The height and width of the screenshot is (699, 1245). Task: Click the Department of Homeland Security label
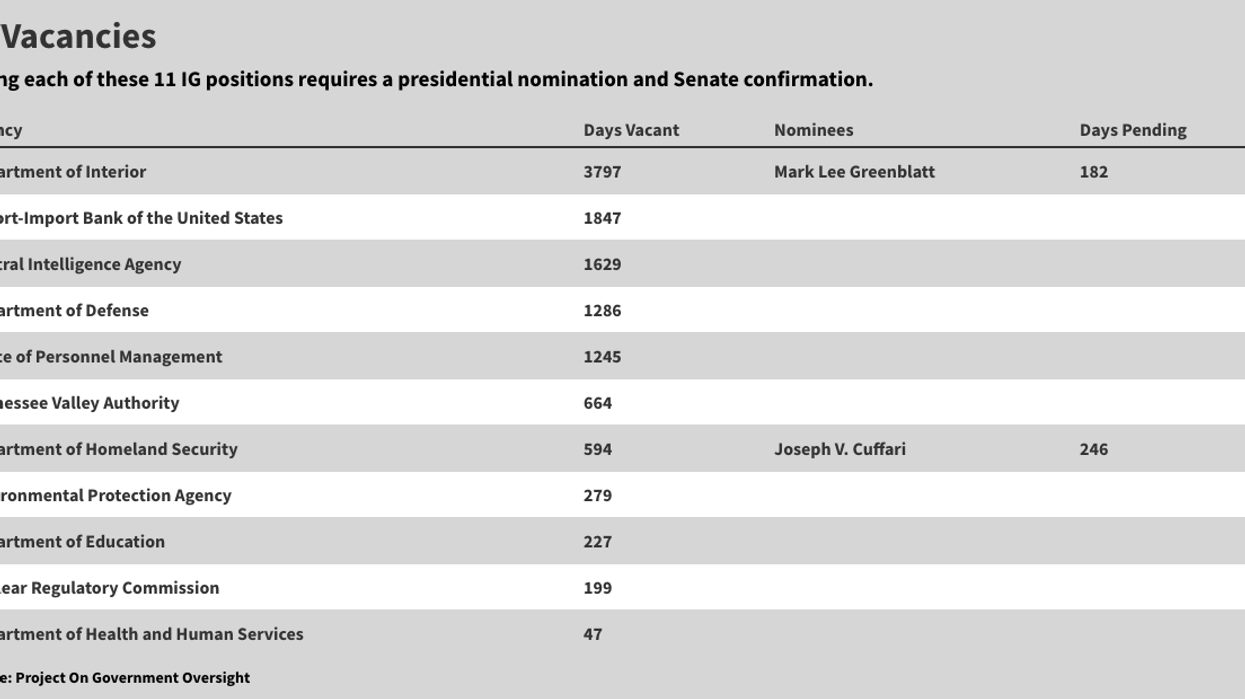[118, 449]
